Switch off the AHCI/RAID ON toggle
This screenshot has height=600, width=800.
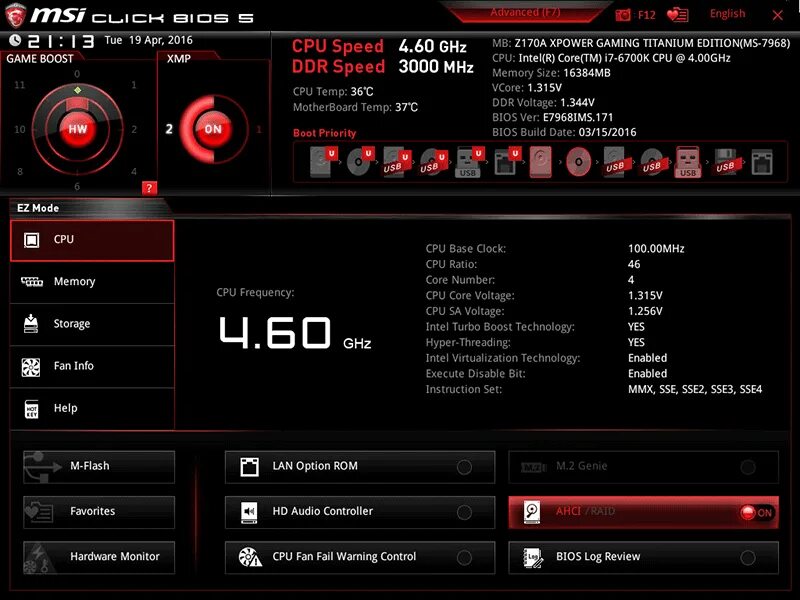757,512
